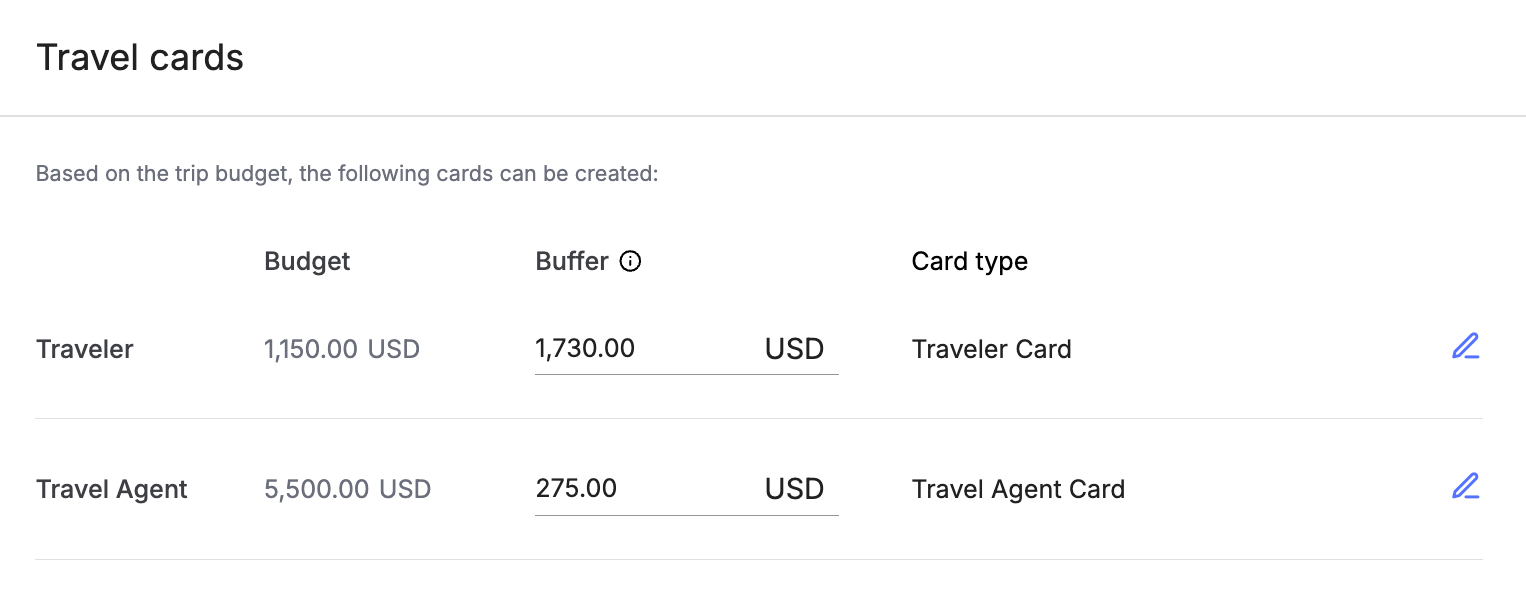Click USD currency label in Travel Agent buffer
Screen dimensions: 1526x616
tap(794, 489)
